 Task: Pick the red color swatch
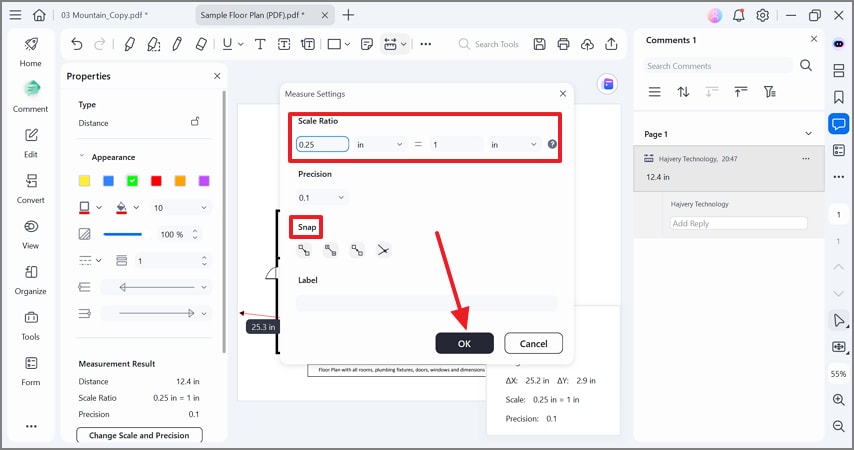point(156,181)
